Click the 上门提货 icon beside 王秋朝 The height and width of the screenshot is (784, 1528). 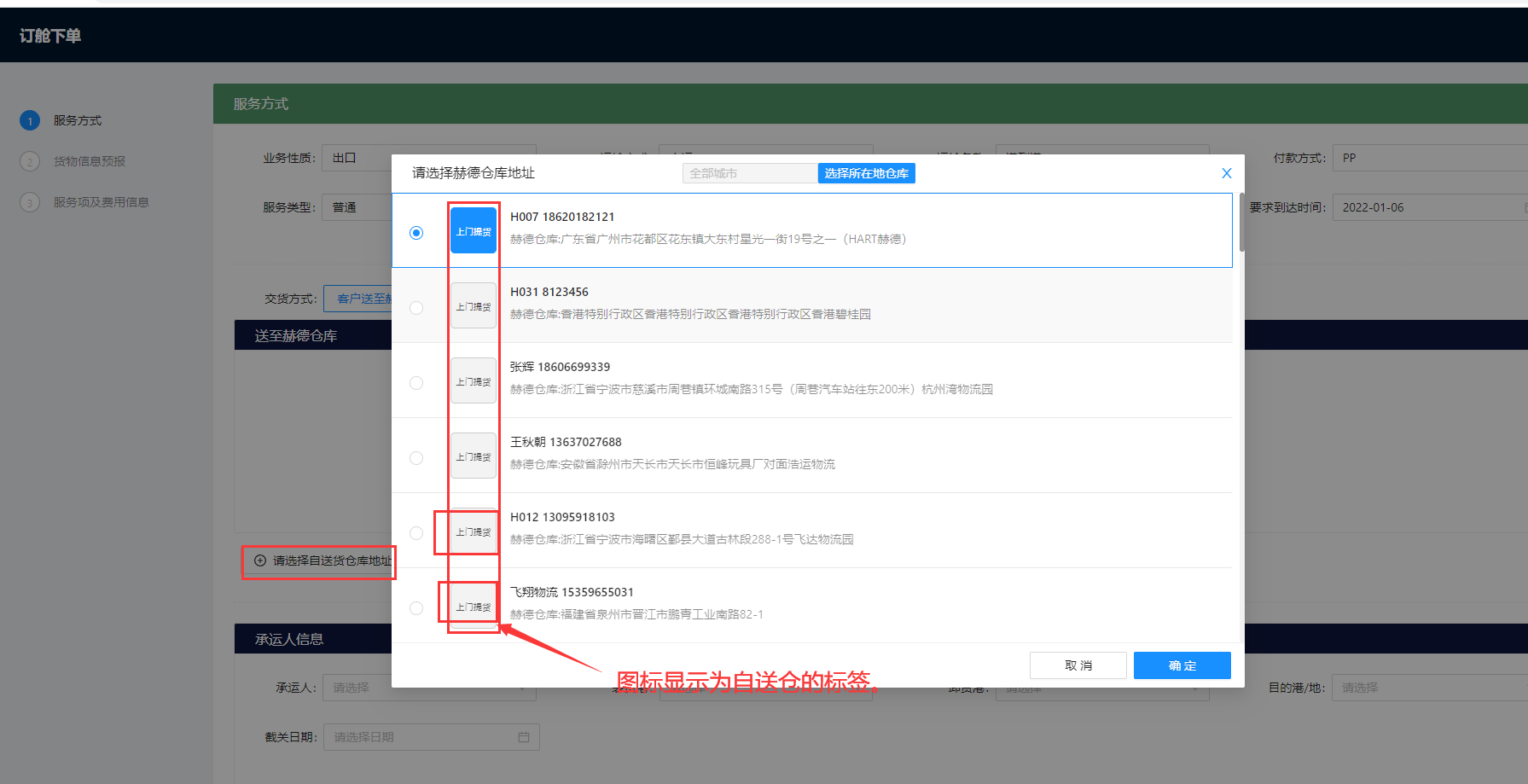pyautogui.click(x=473, y=456)
